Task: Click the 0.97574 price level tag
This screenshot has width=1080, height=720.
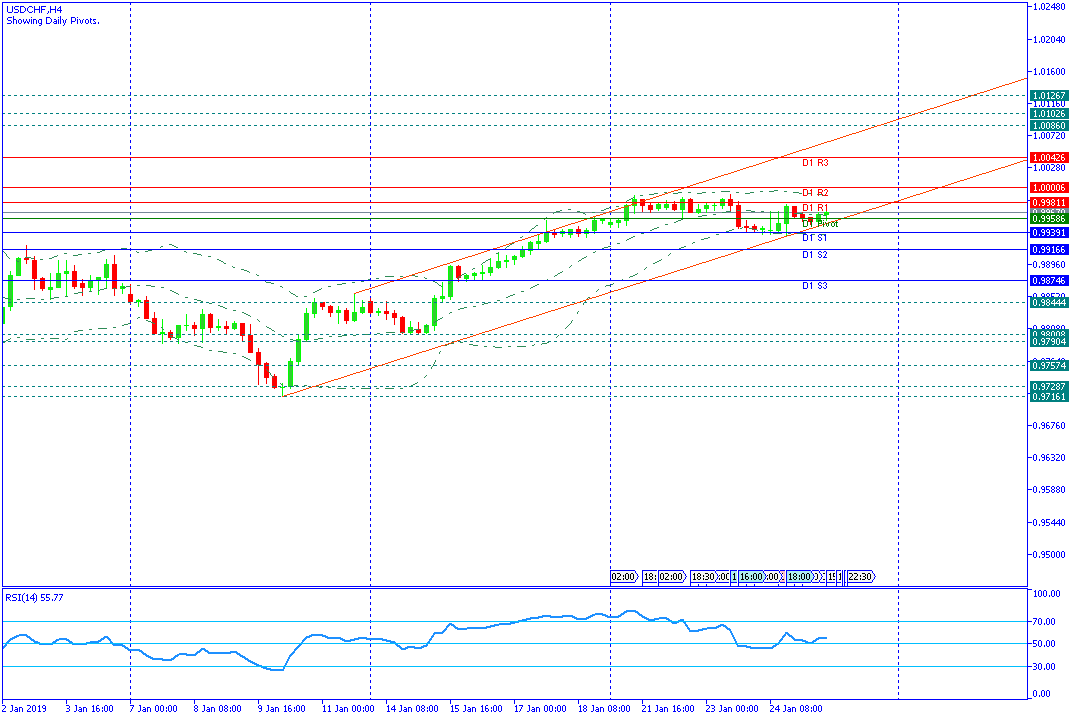Action: click(1048, 366)
